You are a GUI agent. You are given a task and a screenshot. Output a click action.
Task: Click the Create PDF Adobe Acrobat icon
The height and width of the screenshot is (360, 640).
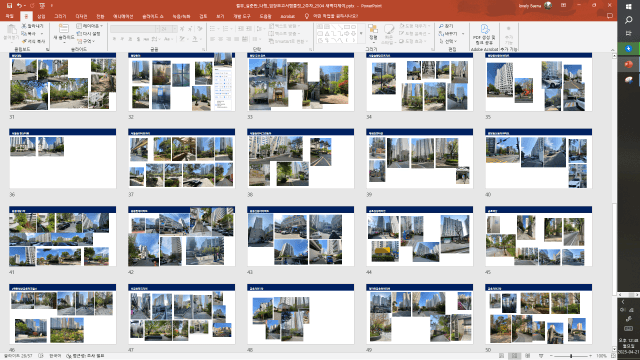point(484,29)
